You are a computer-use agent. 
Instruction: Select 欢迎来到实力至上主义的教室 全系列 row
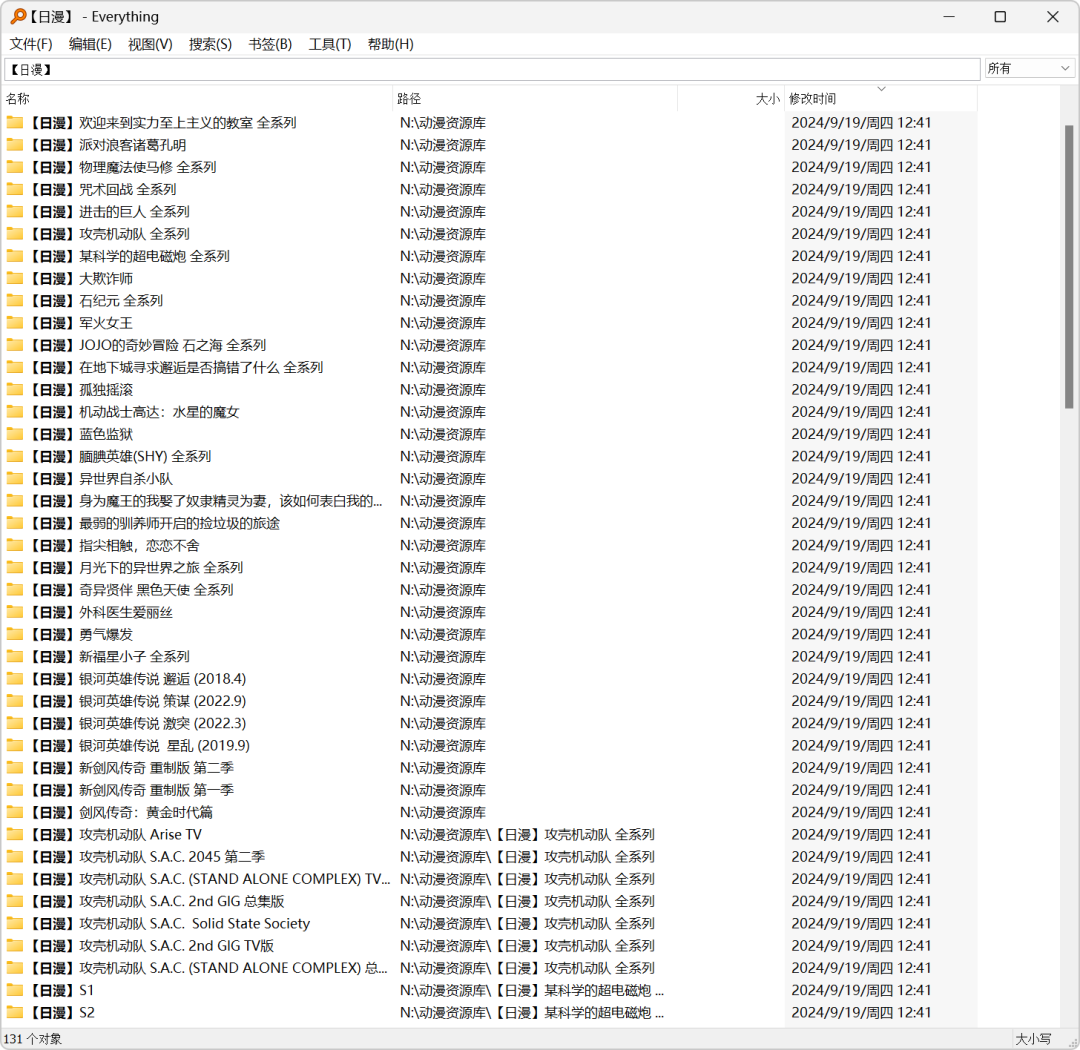490,123
